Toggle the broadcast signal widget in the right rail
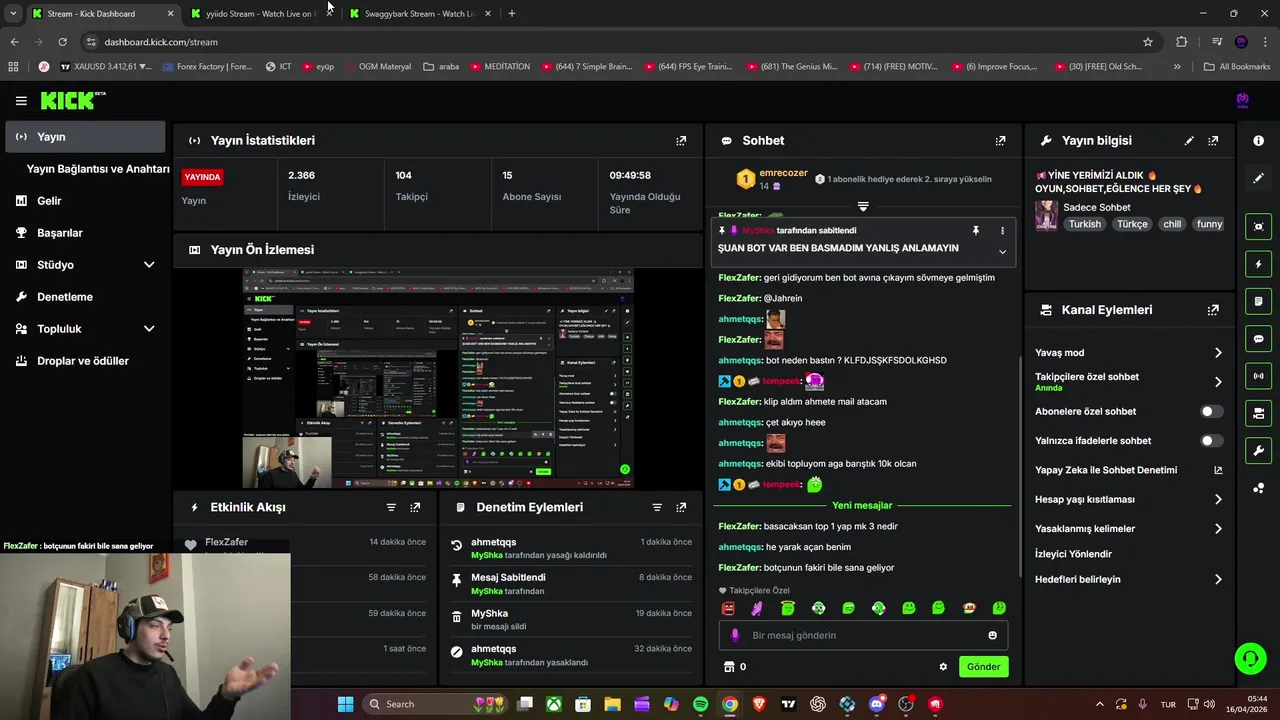1280x720 pixels. [1258, 376]
